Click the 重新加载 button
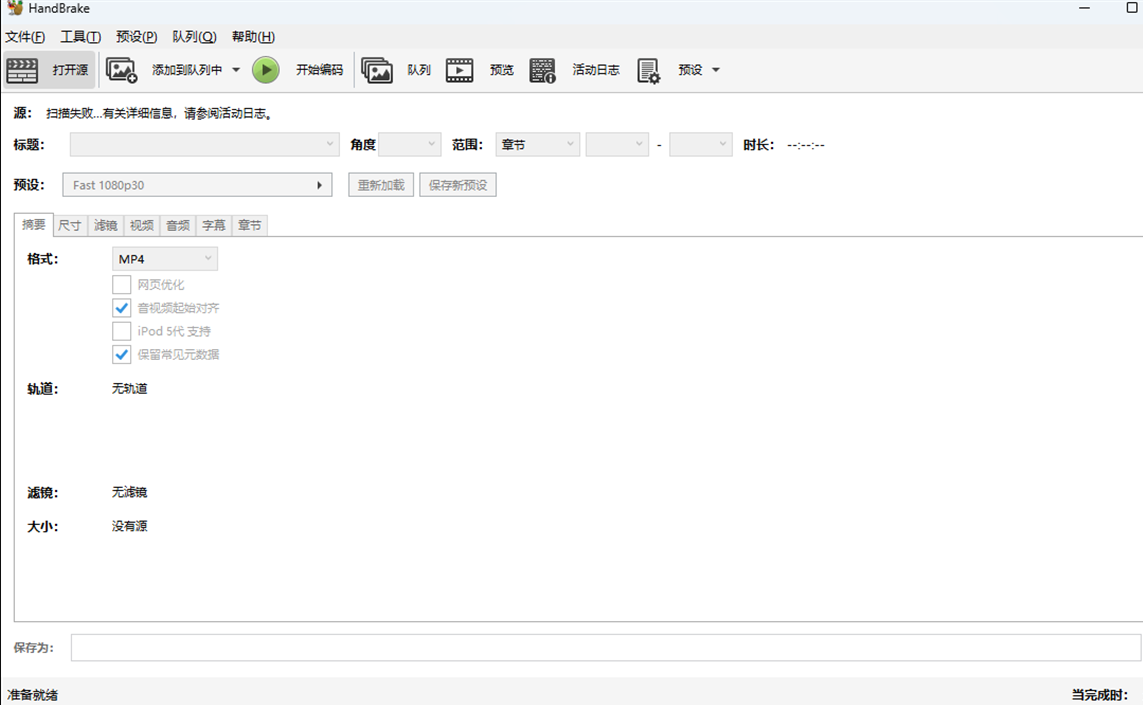Viewport: 1143px width, 705px height. (x=381, y=185)
